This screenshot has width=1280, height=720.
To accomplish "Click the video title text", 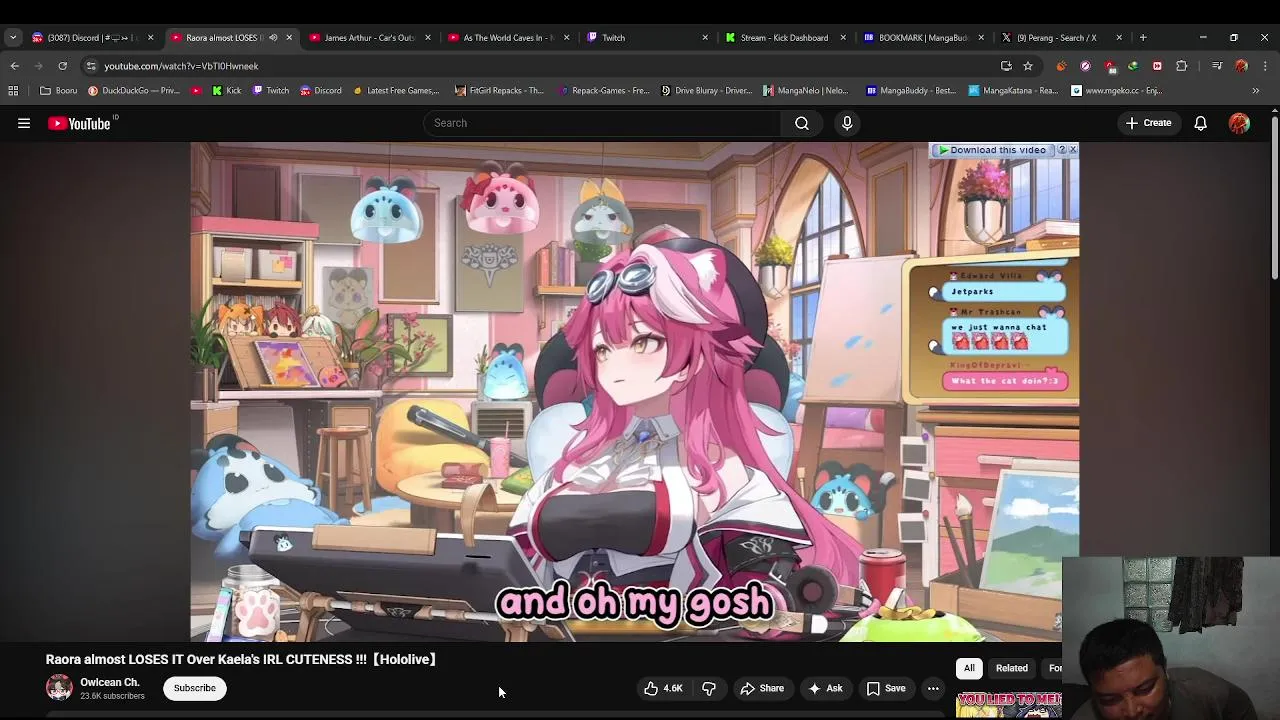I will click(241, 659).
